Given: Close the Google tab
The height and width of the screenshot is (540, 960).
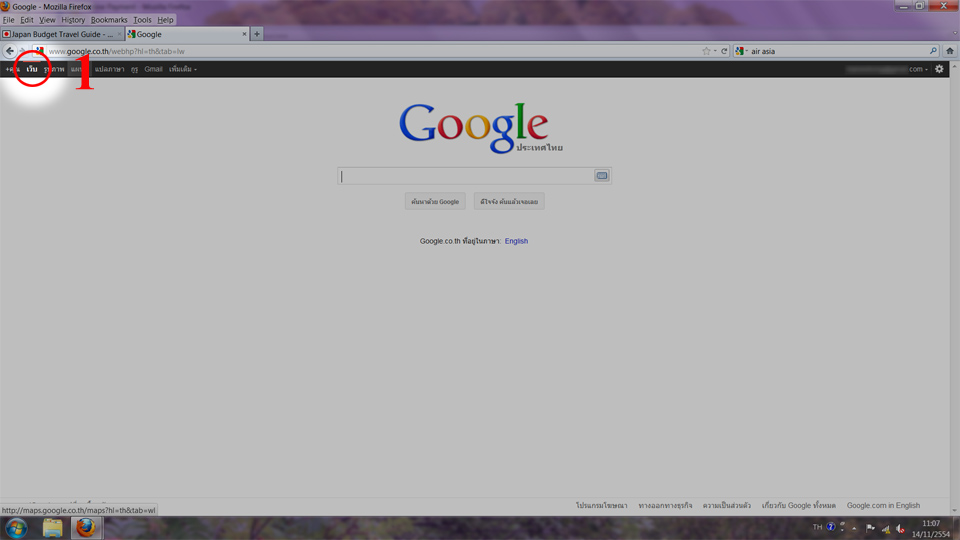Looking at the screenshot, I should coord(244,34).
